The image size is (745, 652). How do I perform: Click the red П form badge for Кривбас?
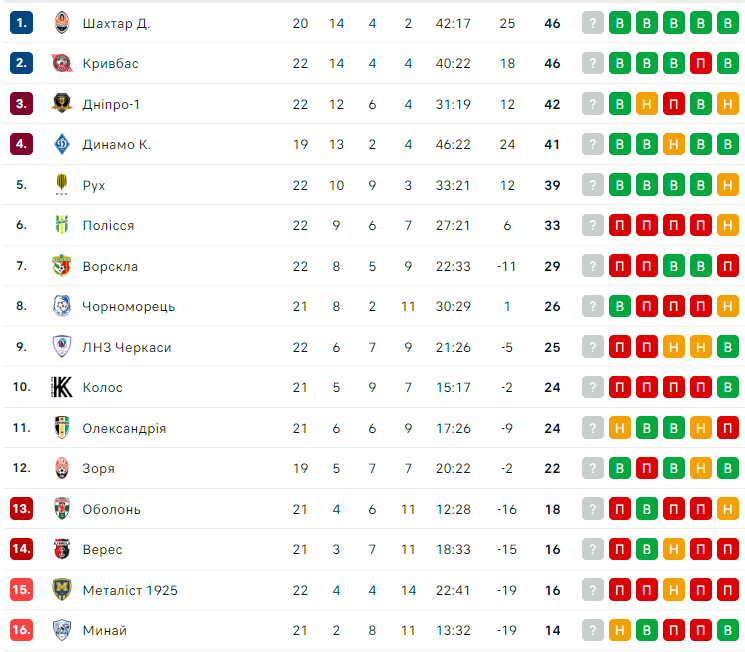[x=701, y=63]
